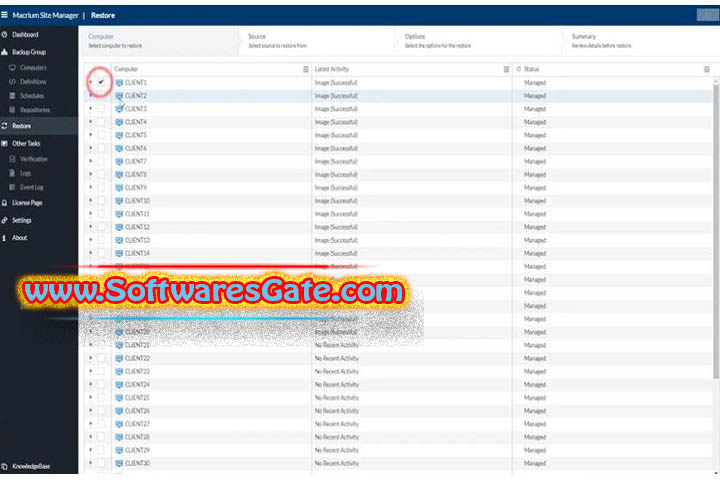
Task: Expand the CLIENT1 row arrow
Action: pos(90,82)
